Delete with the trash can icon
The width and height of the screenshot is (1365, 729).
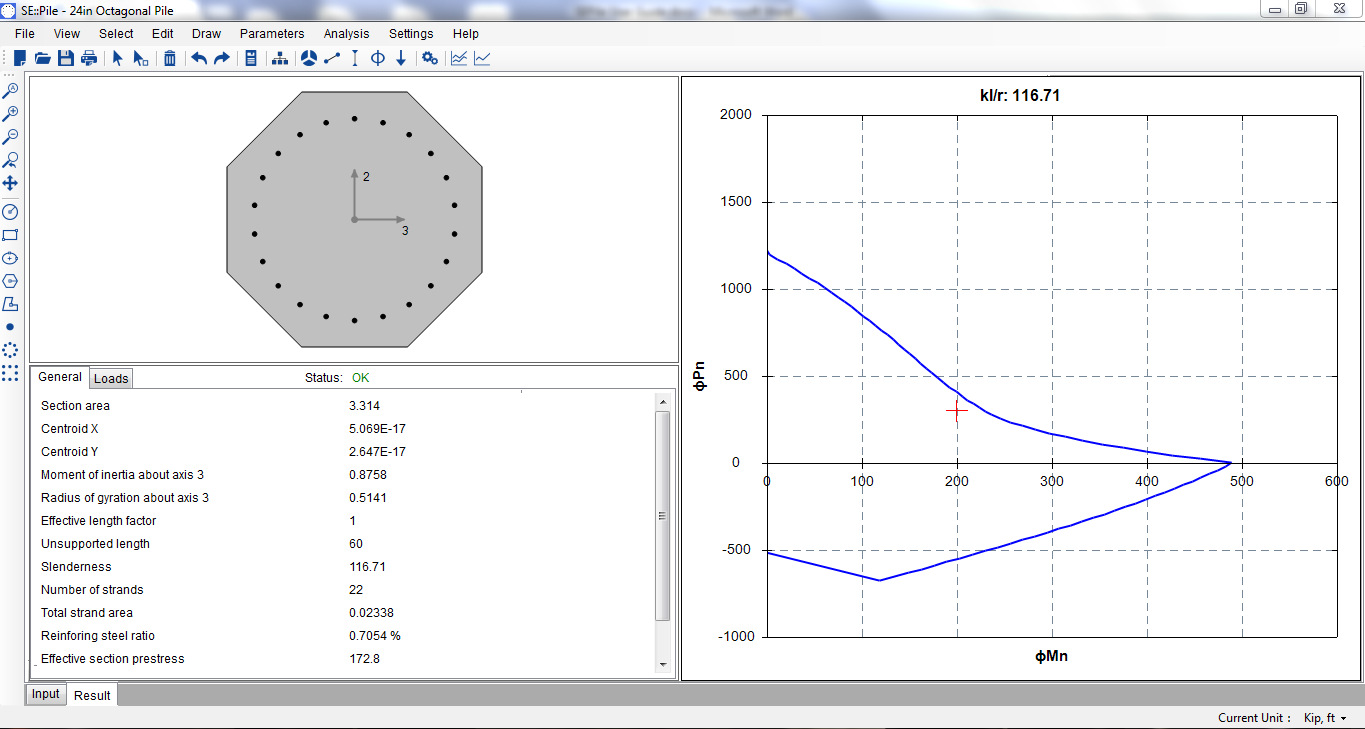[x=170, y=58]
